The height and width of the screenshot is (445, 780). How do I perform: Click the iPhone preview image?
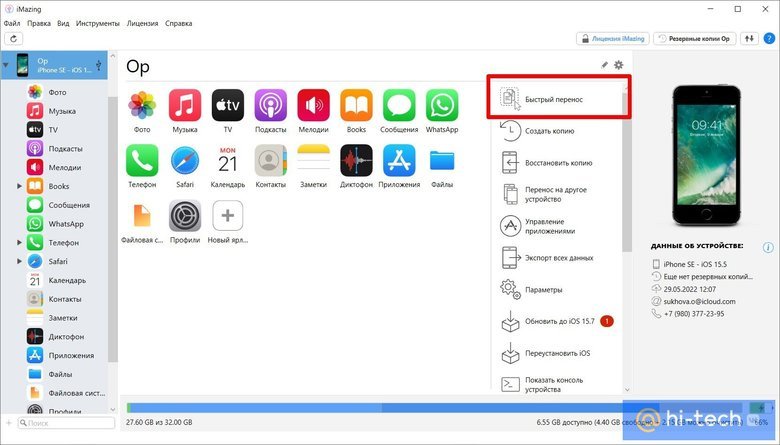click(x=706, y=156)
